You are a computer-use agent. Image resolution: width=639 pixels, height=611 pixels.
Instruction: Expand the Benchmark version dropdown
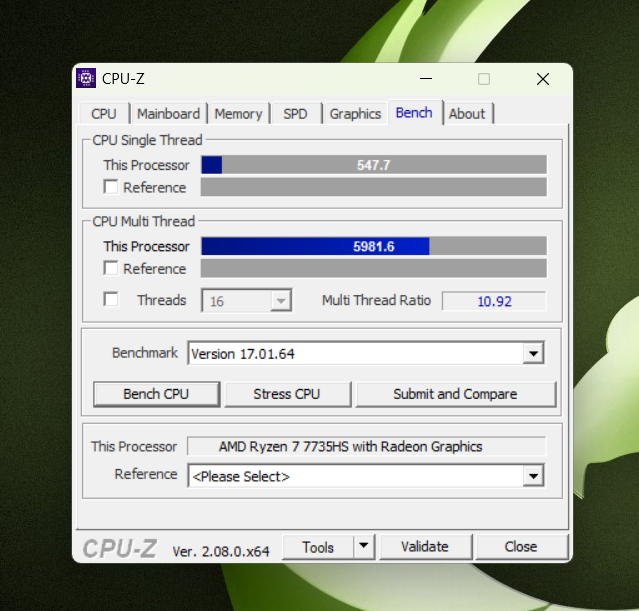(533, 353)
